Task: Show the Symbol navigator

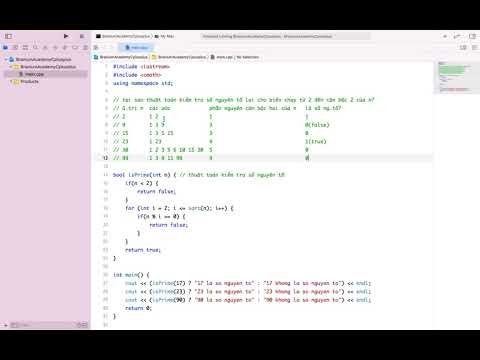Action: 25,48
